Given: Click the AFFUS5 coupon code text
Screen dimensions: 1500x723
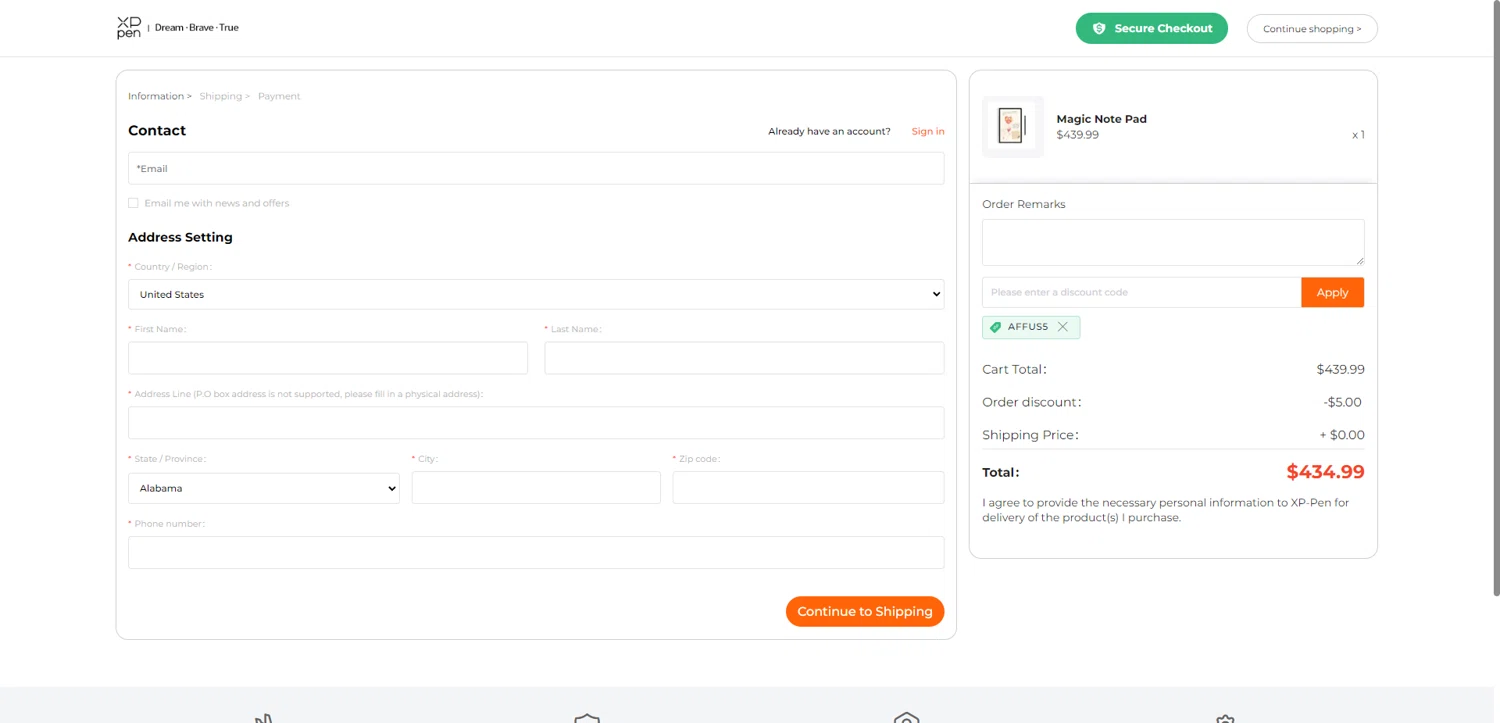Looking at the screenshot, I should (1028, 327).
